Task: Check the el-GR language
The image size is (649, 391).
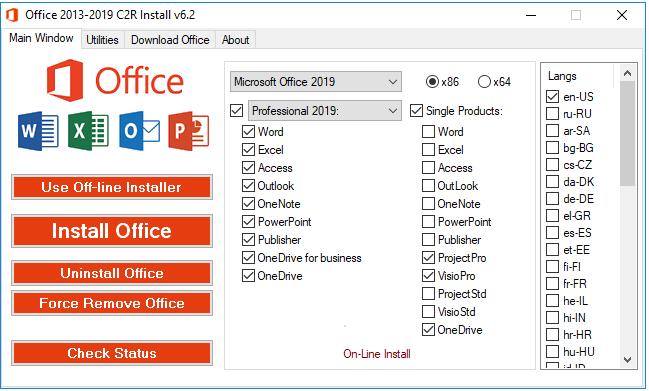Action: click(x=553, y=215)
